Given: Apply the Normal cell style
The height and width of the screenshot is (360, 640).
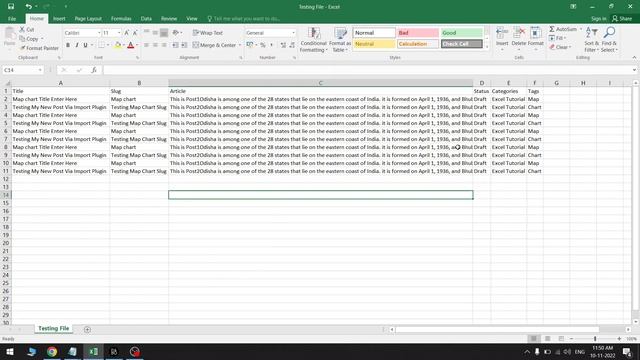Looking at the screenshot, I should [x=374, y=33].
